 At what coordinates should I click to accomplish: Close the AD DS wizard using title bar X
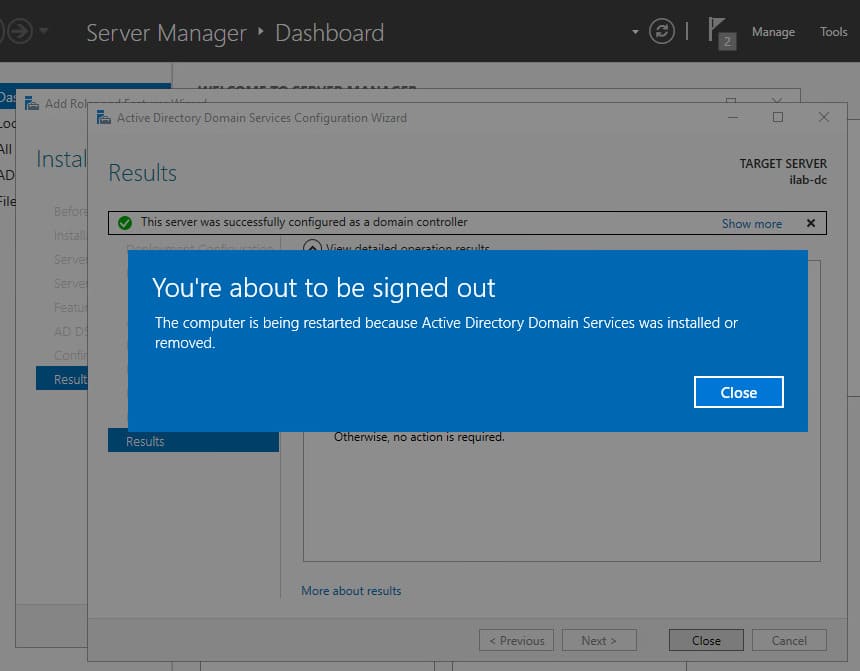[824, 117]
